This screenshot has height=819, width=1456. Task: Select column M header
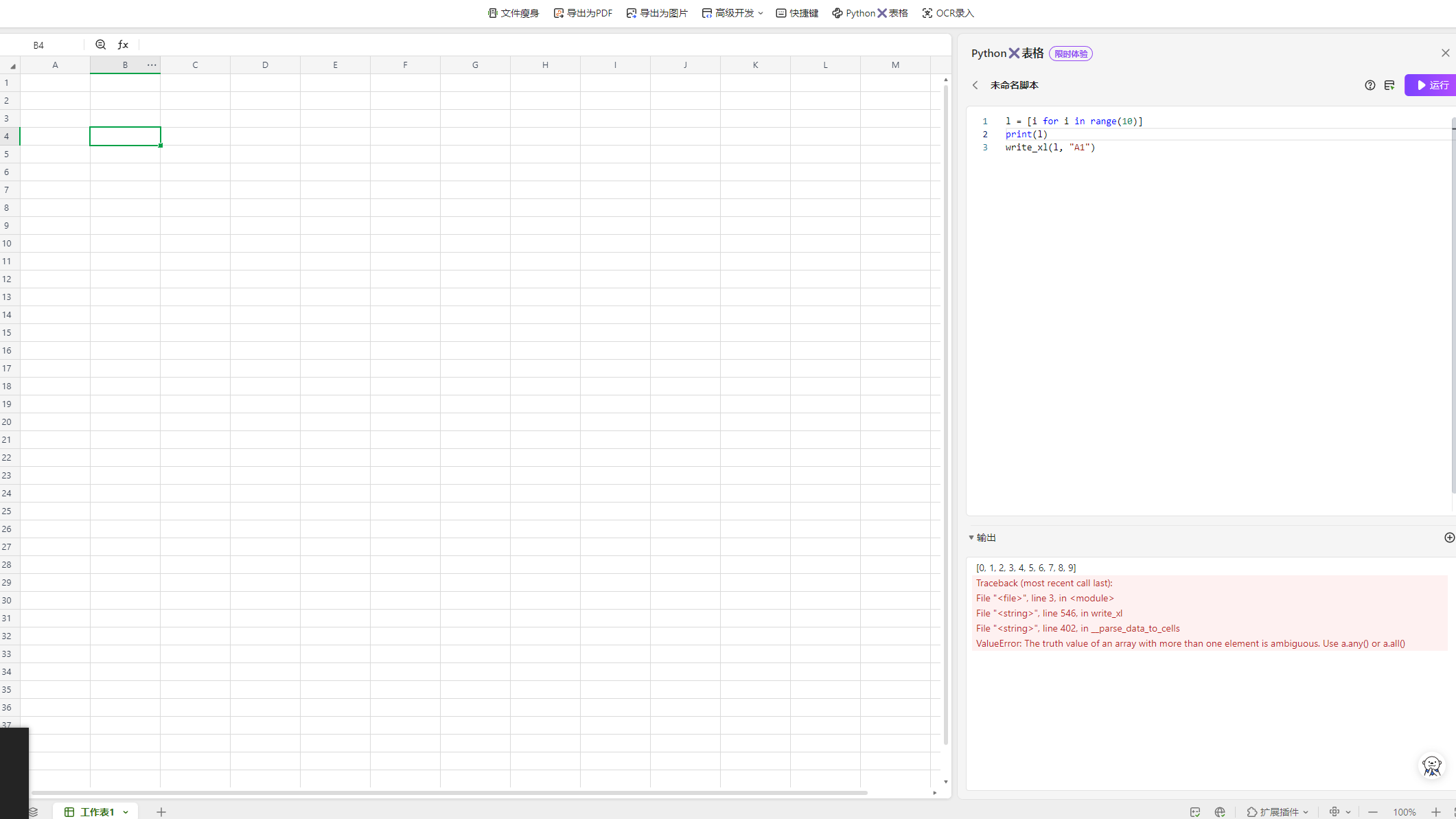895,65
